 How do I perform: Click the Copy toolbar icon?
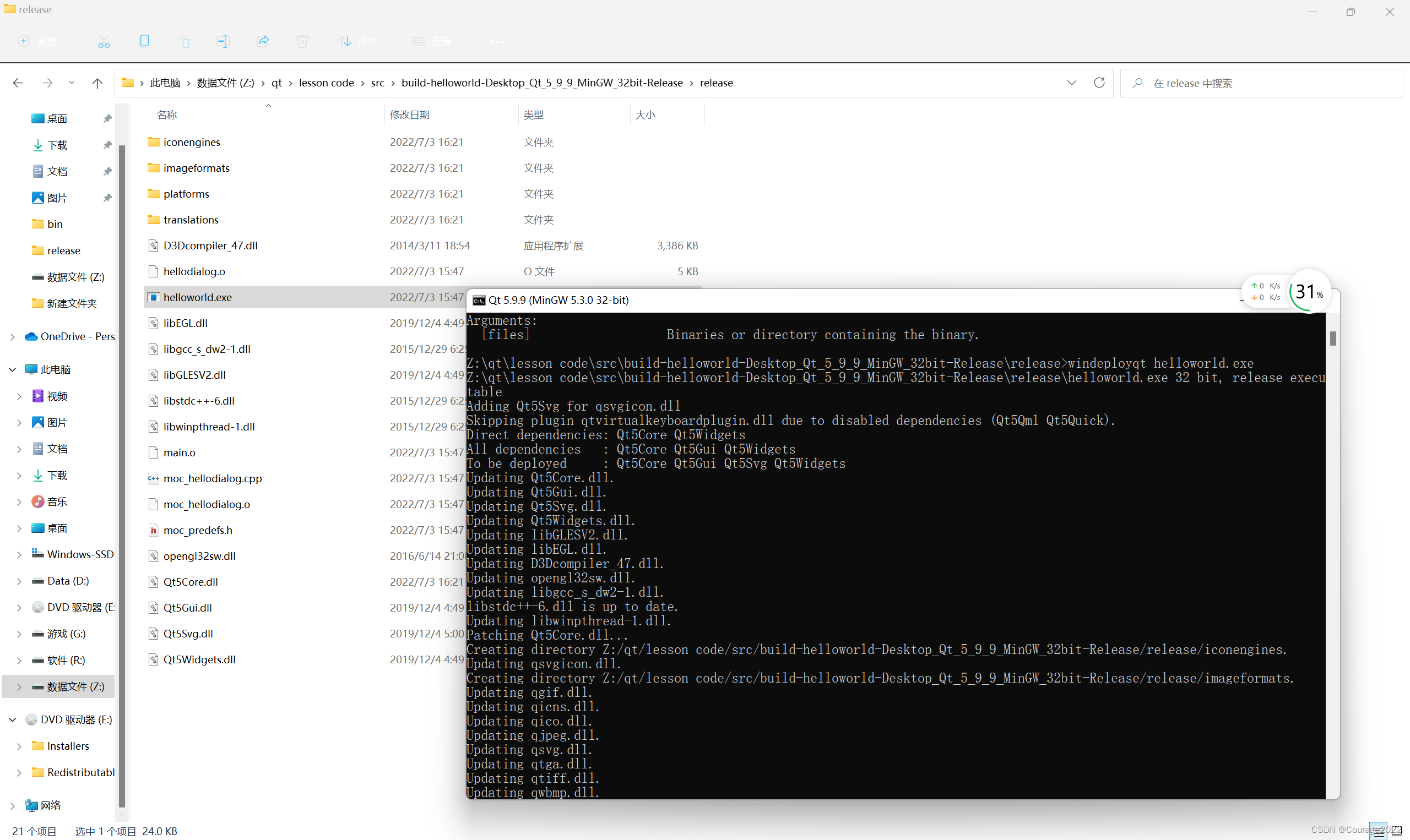coord(144,41)
